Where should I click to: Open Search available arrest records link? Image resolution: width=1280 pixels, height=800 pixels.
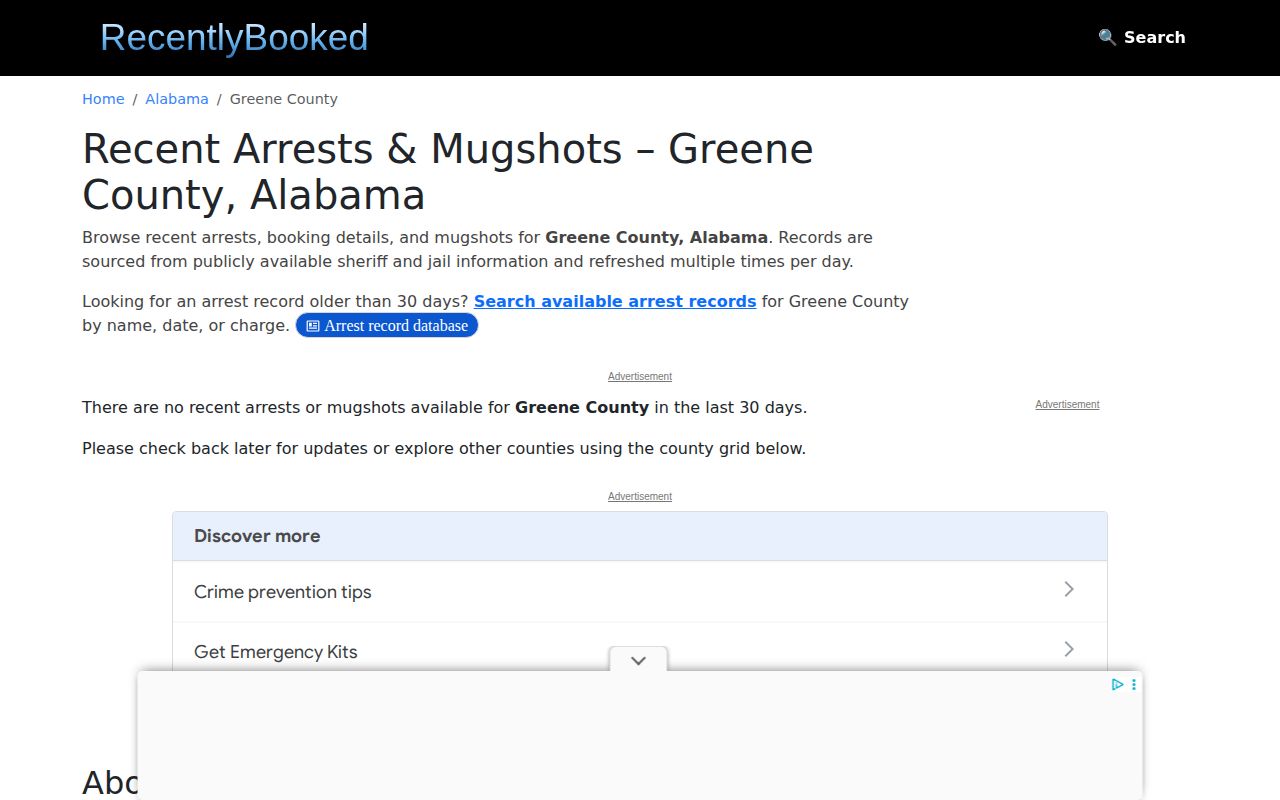(615, 301)
